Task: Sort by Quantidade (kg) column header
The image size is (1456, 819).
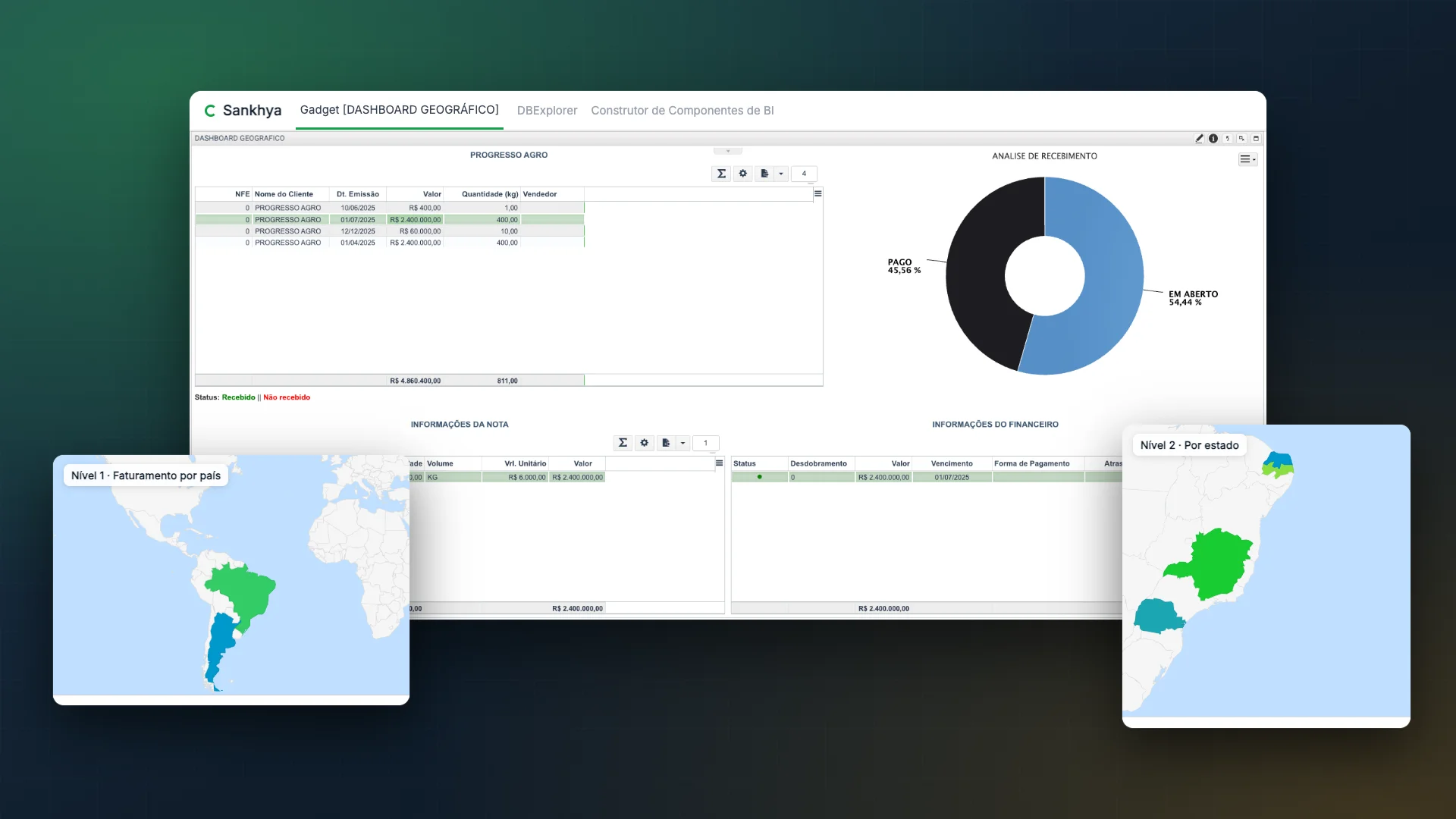Action: tap(482, 194)
